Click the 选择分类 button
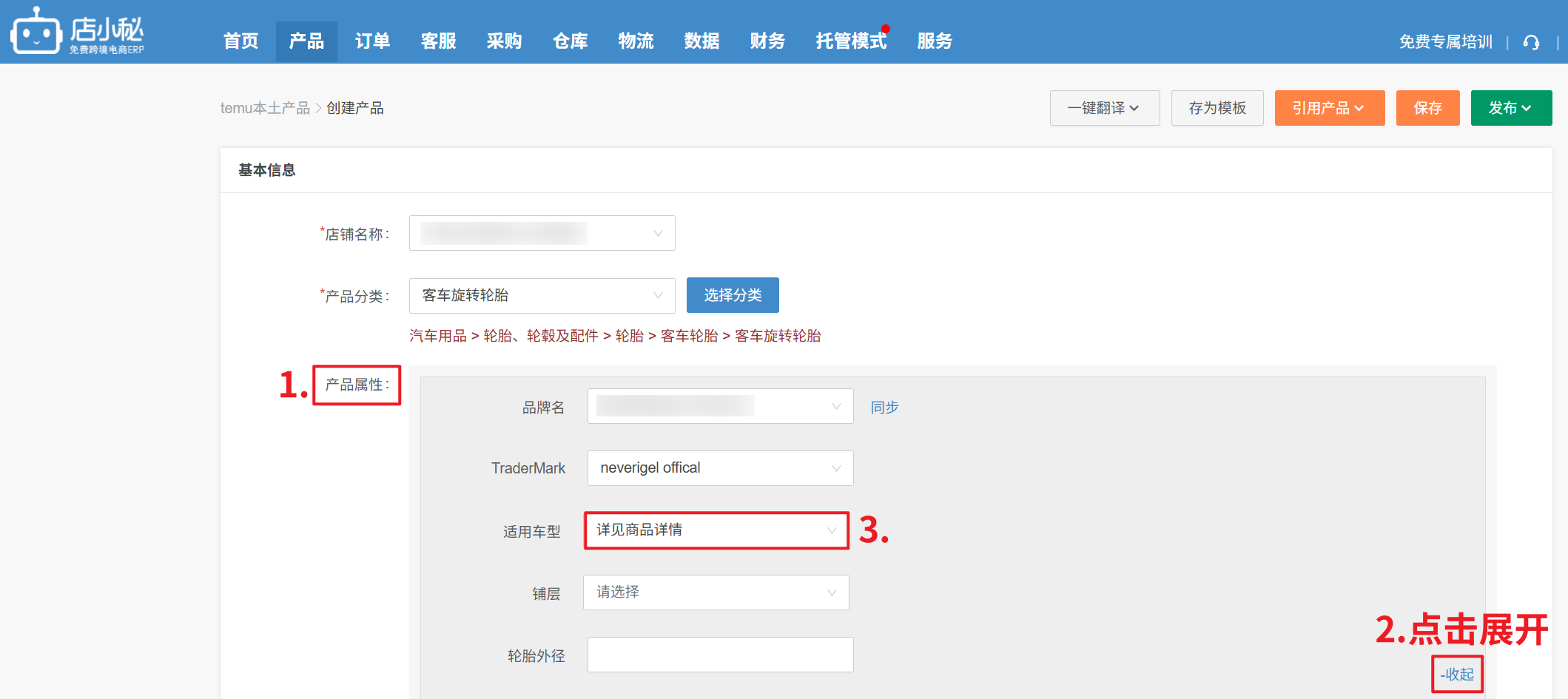1568x699 pixels. pos(732,295)
